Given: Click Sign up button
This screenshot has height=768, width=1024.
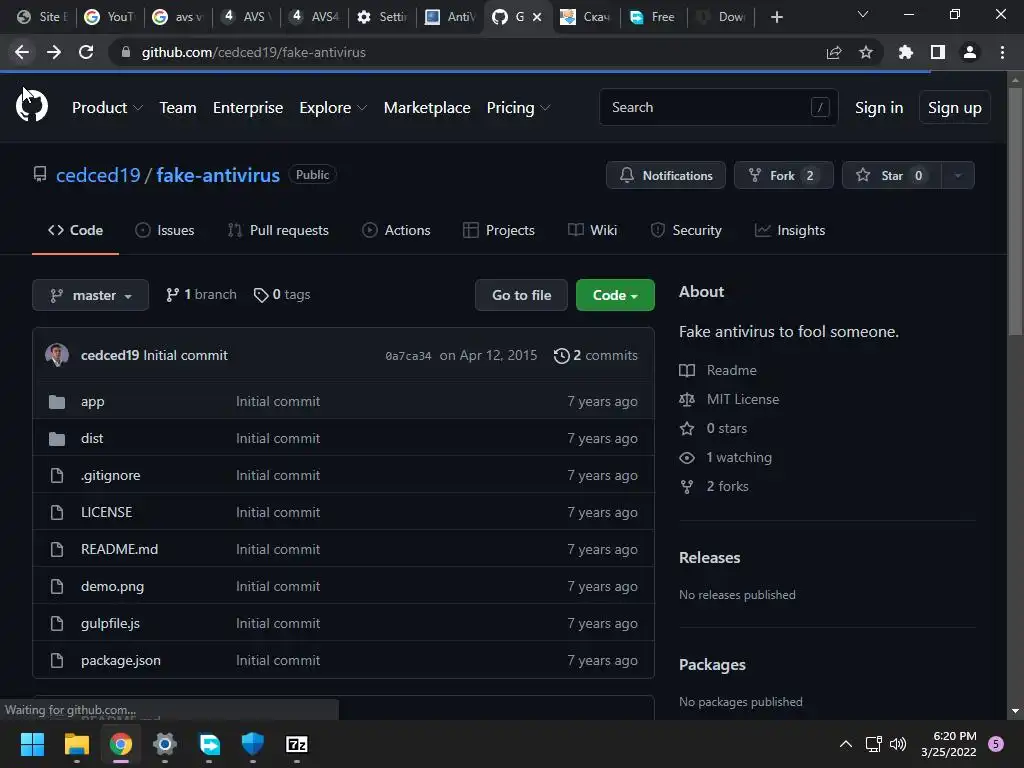Looking at the screenshot, I should coord(954,108).
